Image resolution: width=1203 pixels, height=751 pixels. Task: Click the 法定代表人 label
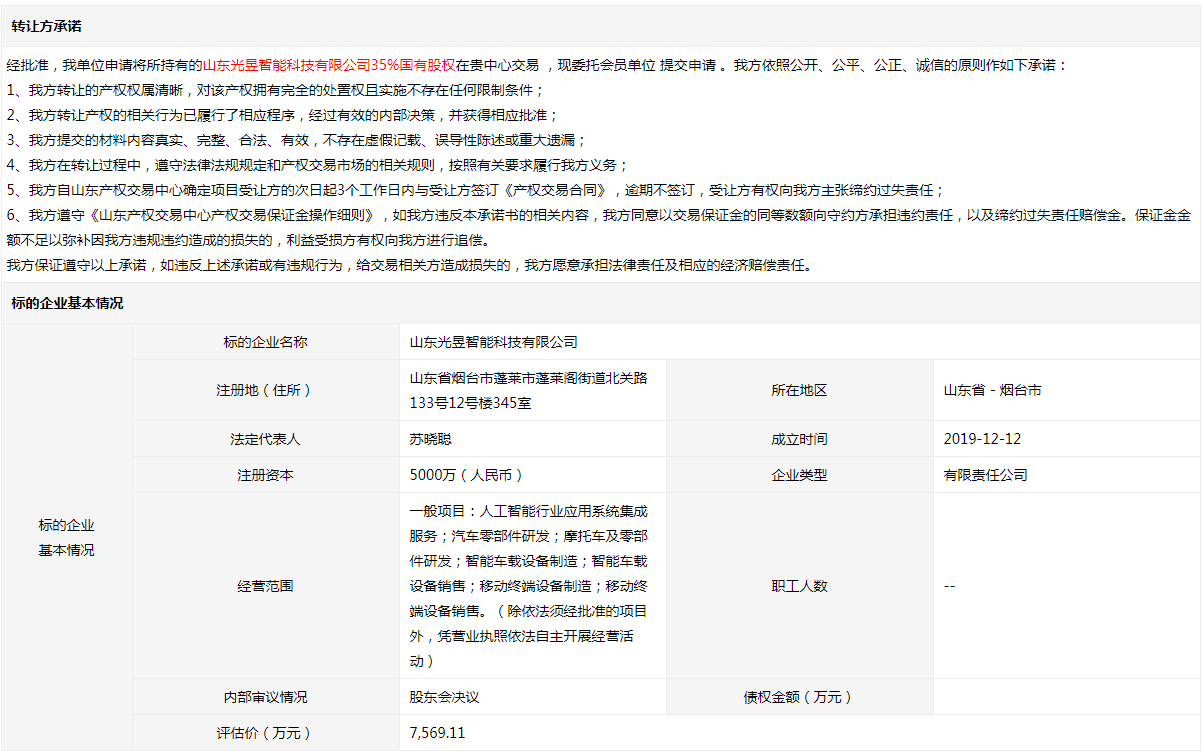[x=265, y=439]
